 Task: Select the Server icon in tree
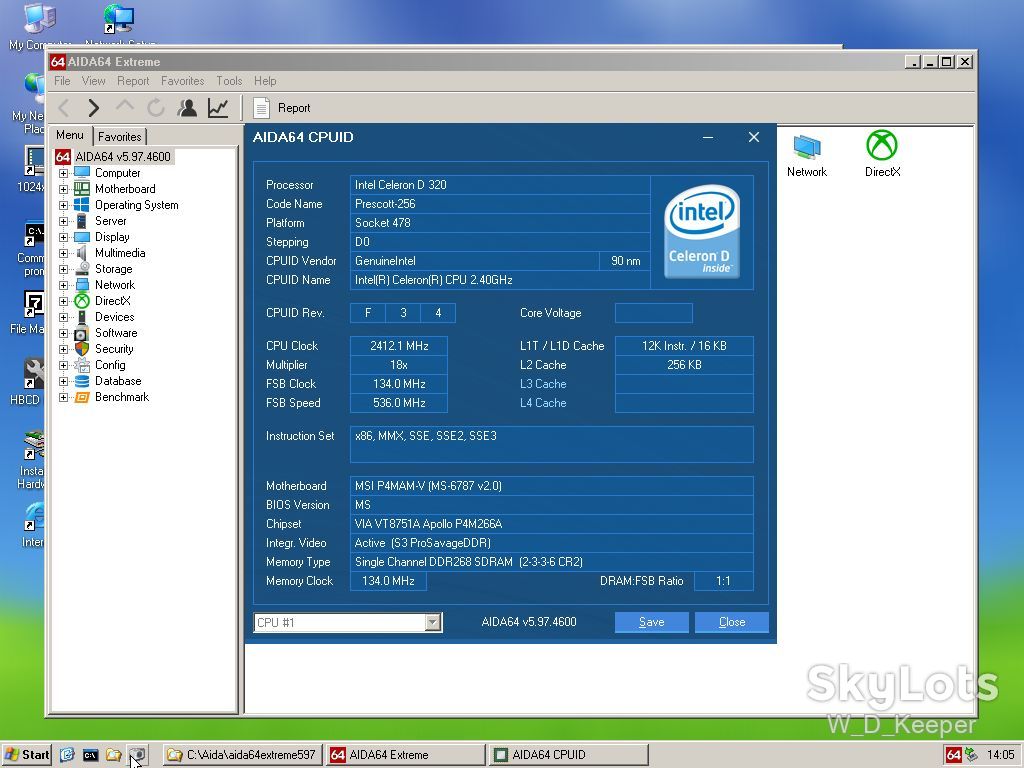[x=82, y=221]
